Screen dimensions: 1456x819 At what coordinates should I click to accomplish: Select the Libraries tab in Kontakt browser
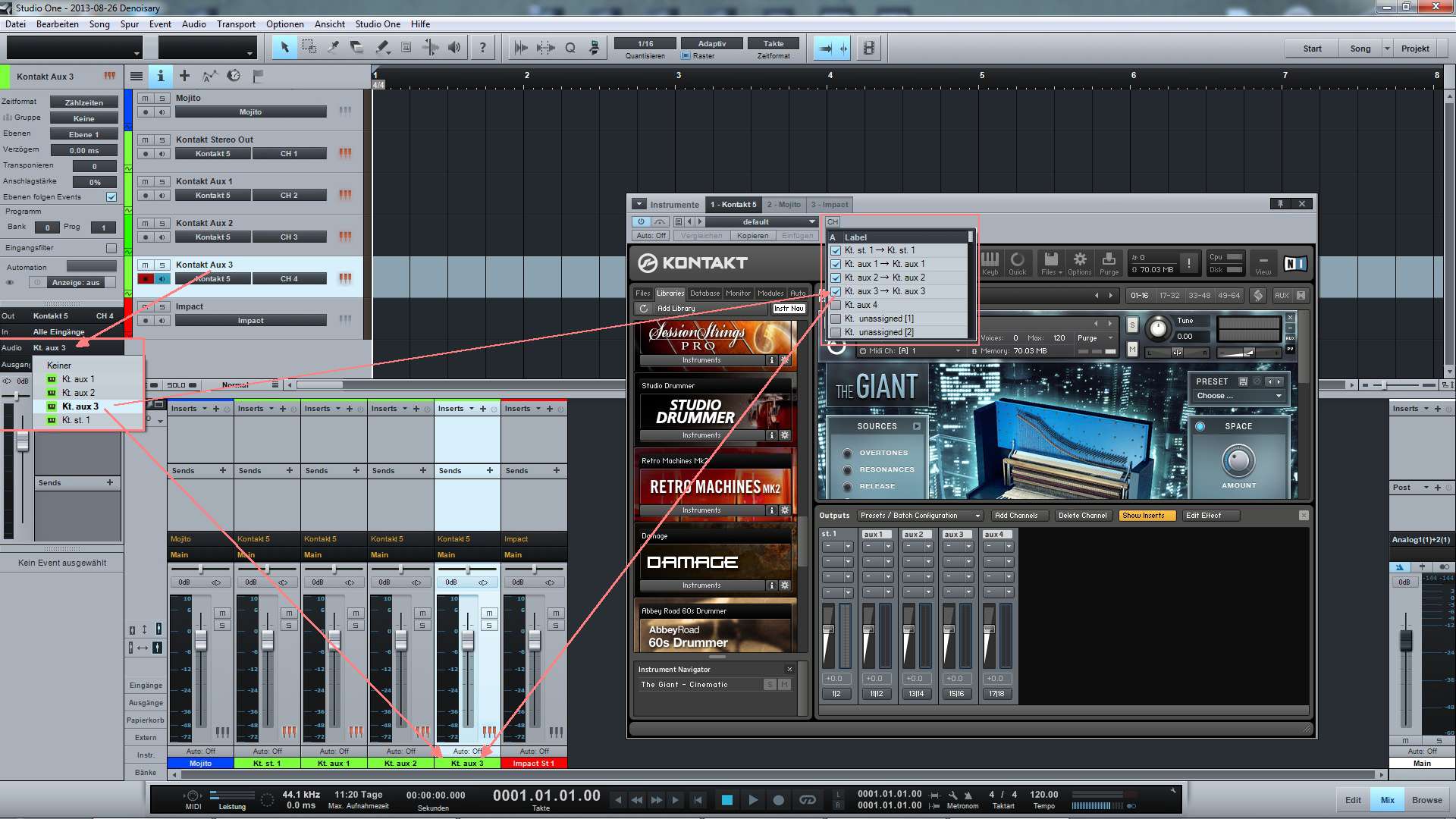click(670, 293)
